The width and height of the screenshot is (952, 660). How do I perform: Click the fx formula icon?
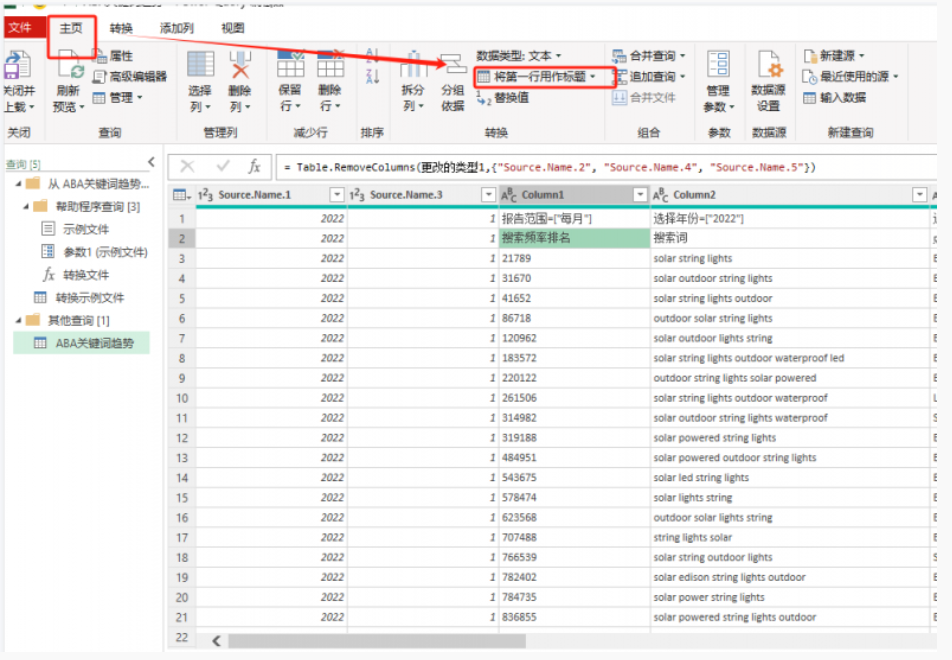(x=254, y=166)
